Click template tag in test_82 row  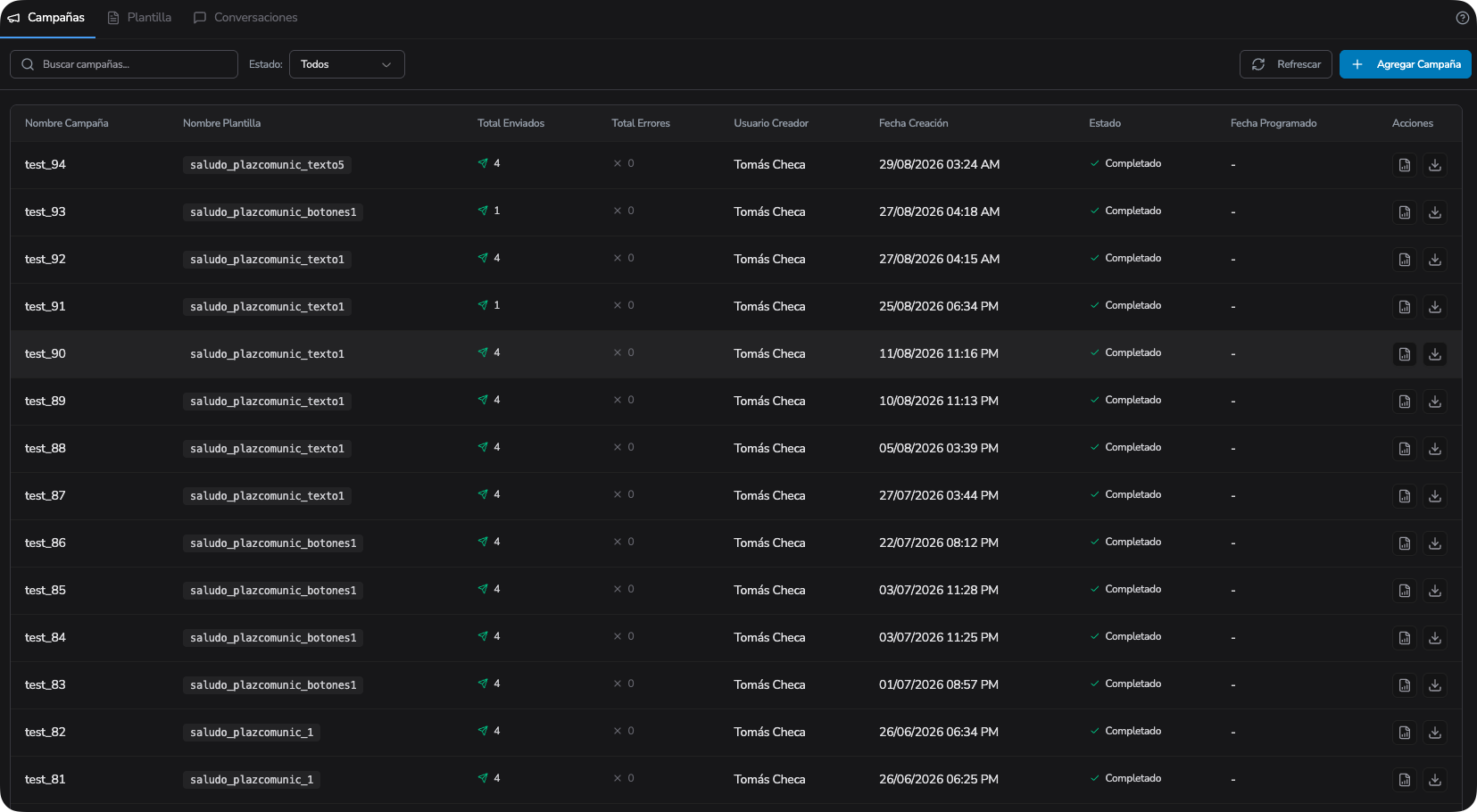coord(252,733)
